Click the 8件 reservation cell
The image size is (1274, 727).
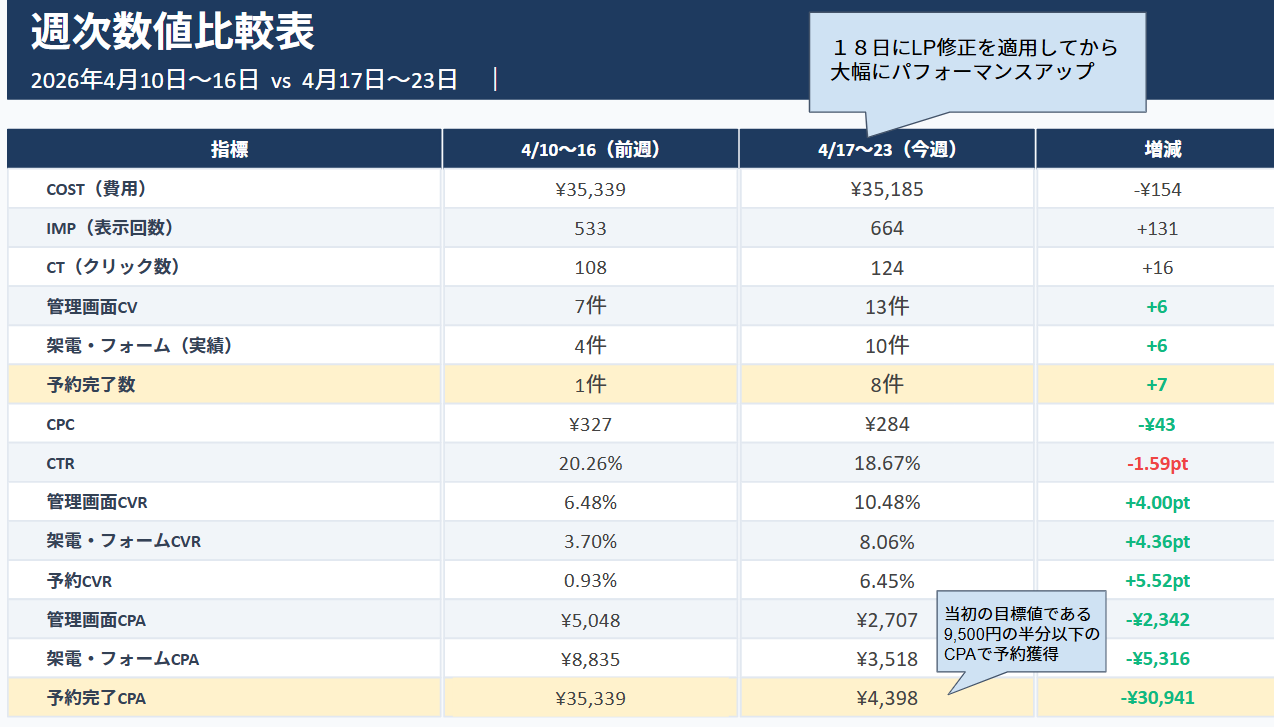point(887,384)
